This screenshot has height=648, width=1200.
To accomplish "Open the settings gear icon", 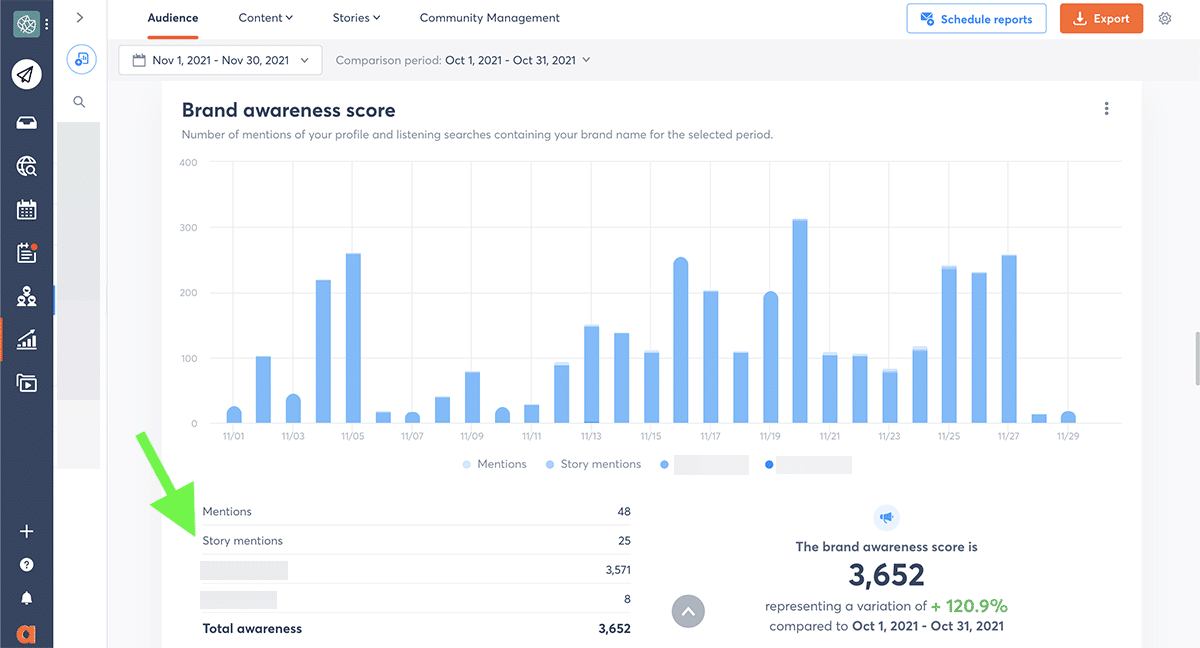I will [x=1165, y=18].
